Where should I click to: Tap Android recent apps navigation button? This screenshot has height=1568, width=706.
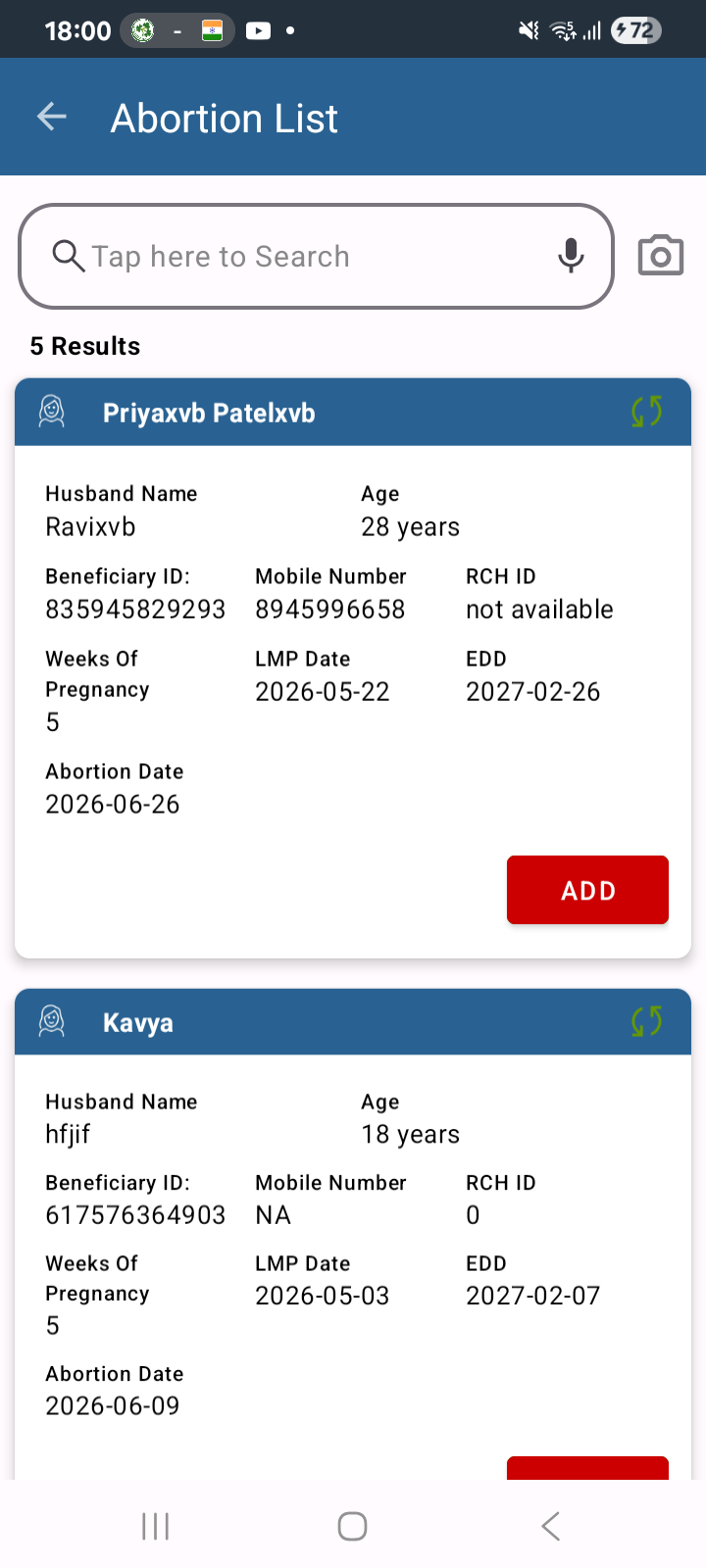tap(155, 1526)
